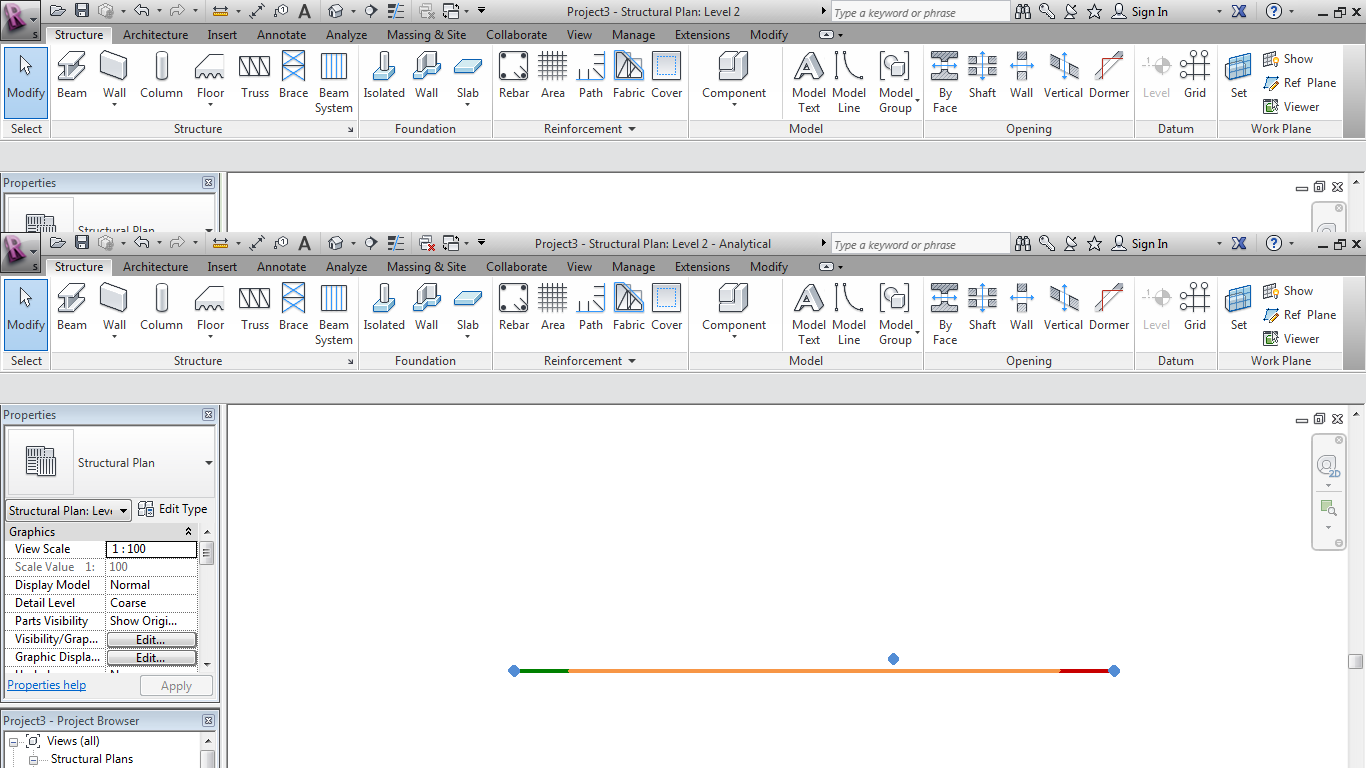Click the Edit Type button
1366x768 pixels.
173,509
